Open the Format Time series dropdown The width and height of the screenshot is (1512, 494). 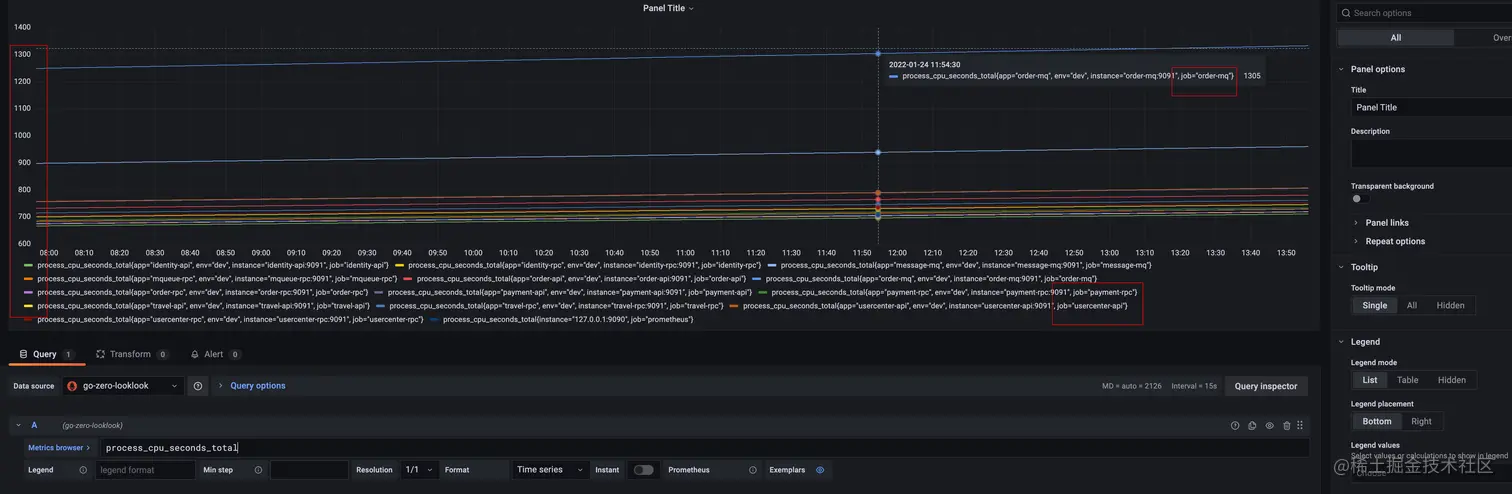tap(549, 470)
